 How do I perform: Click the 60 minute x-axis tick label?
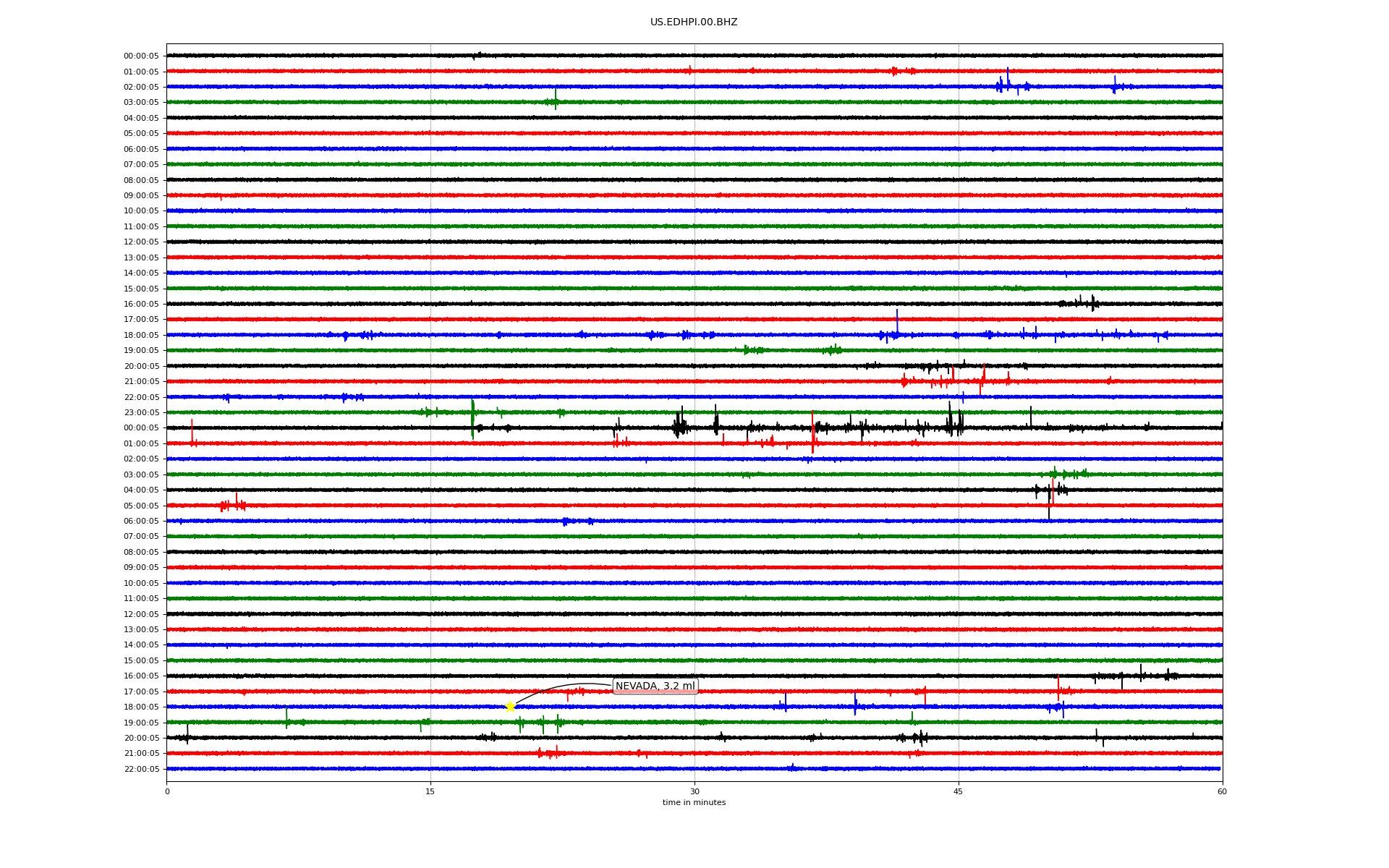coord(1222,791)
